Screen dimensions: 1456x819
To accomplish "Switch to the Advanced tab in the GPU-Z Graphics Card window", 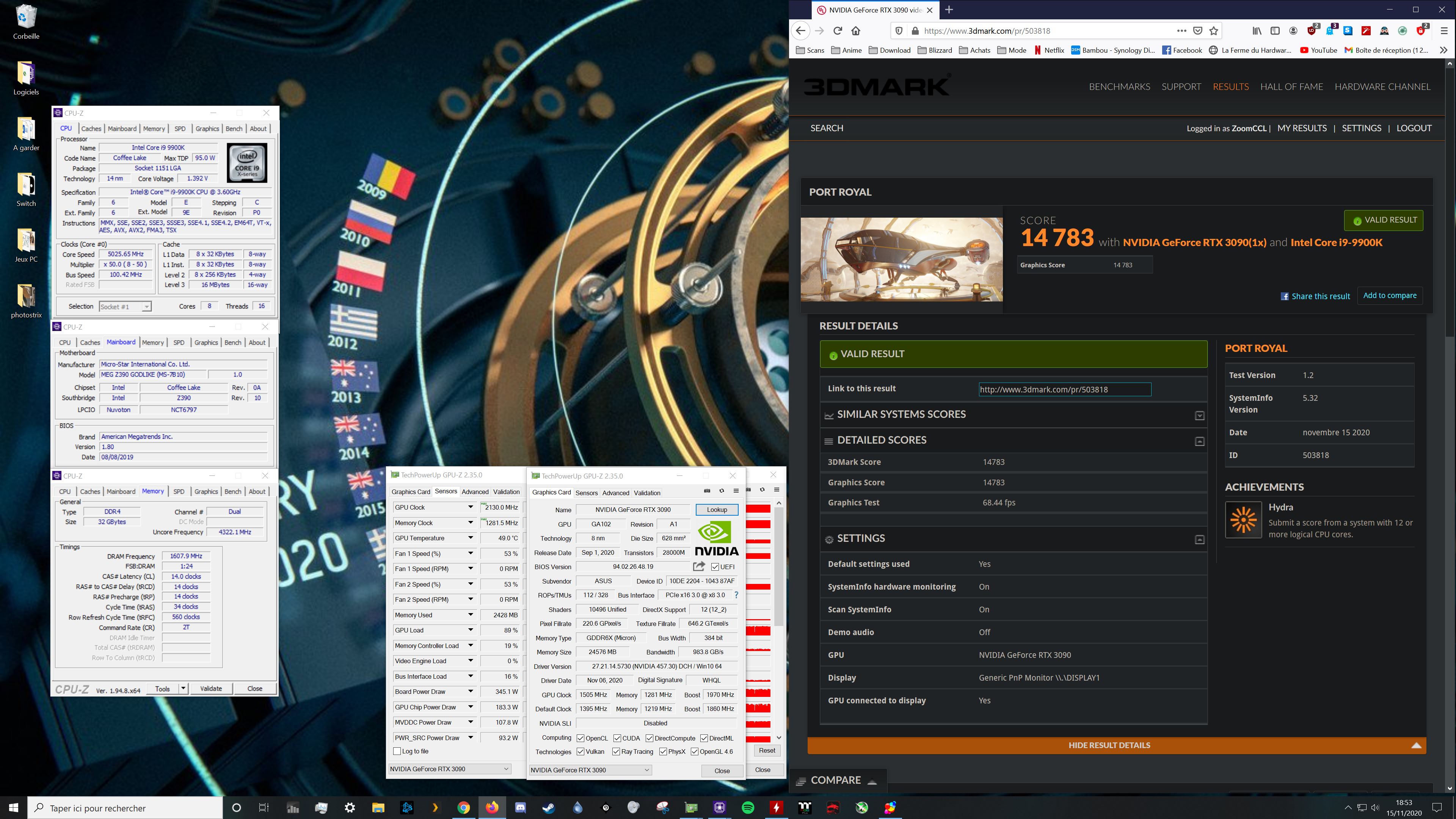I will [x=615, y=492].
